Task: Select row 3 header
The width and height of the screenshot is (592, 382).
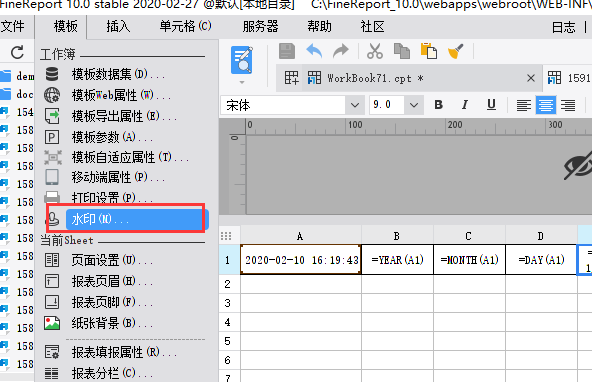Action: point(229,303)
